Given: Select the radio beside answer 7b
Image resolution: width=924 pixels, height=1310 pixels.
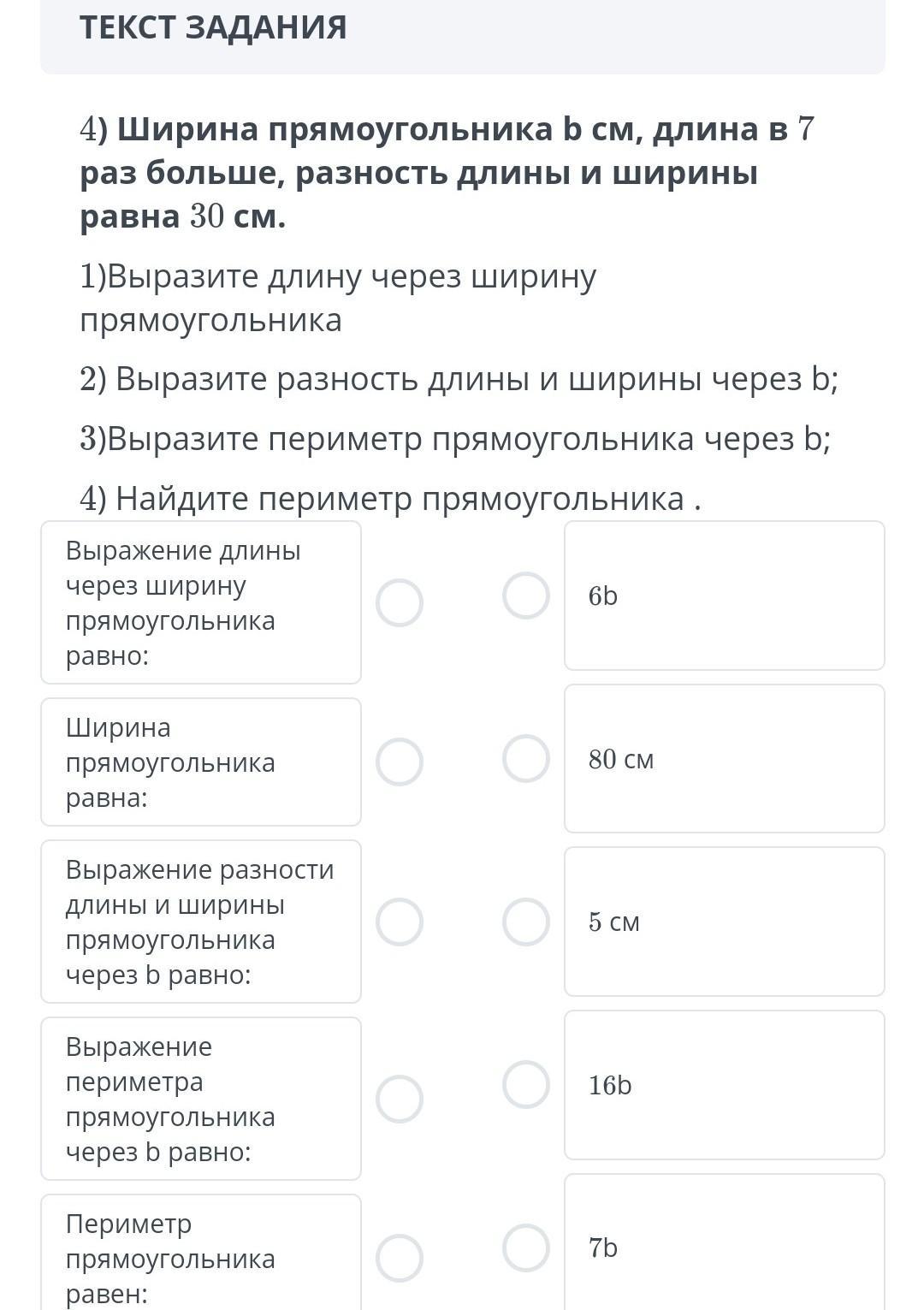Looking at the screenshot, I should point(525,1248).
